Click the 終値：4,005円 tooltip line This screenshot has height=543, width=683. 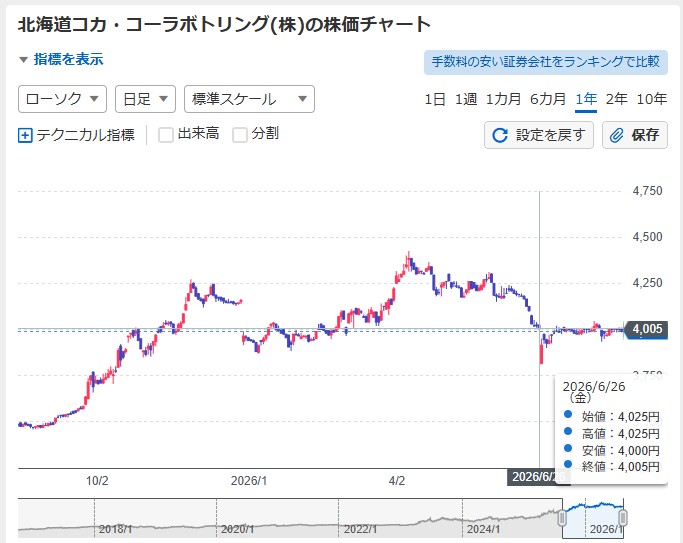pos(620,467)
